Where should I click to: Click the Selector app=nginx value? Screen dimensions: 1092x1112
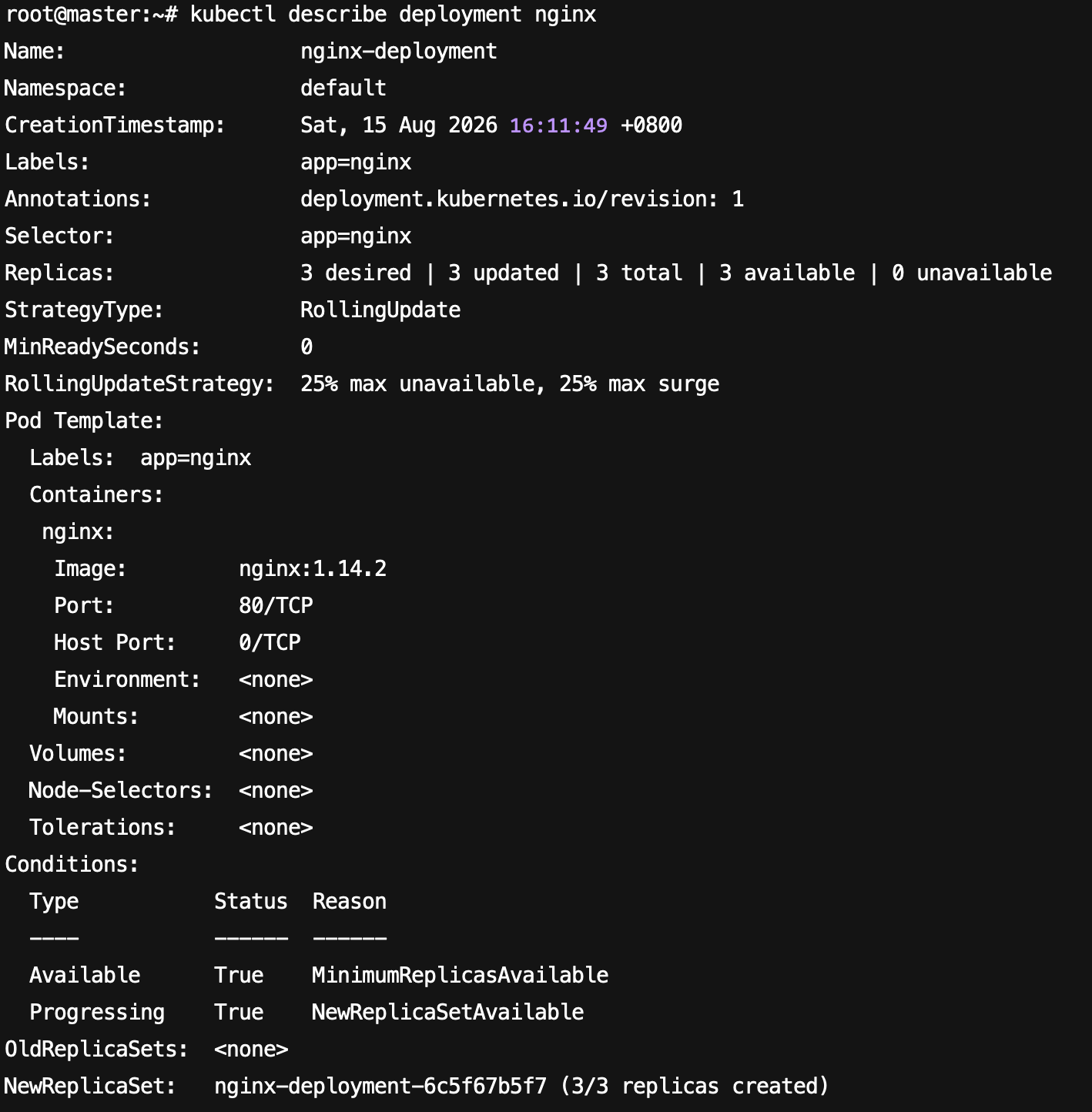[x=356, y=236]
